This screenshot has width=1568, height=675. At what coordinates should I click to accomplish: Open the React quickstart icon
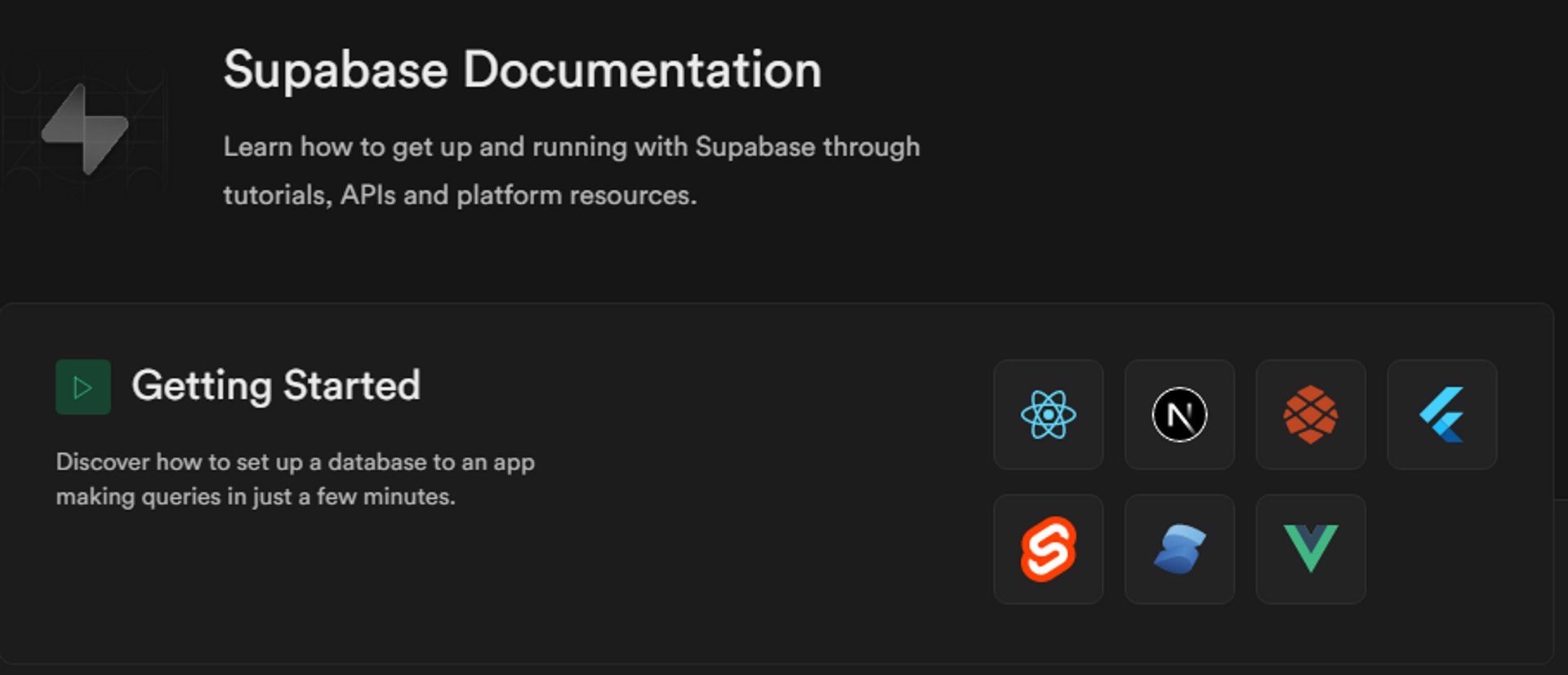(1048, 415)
